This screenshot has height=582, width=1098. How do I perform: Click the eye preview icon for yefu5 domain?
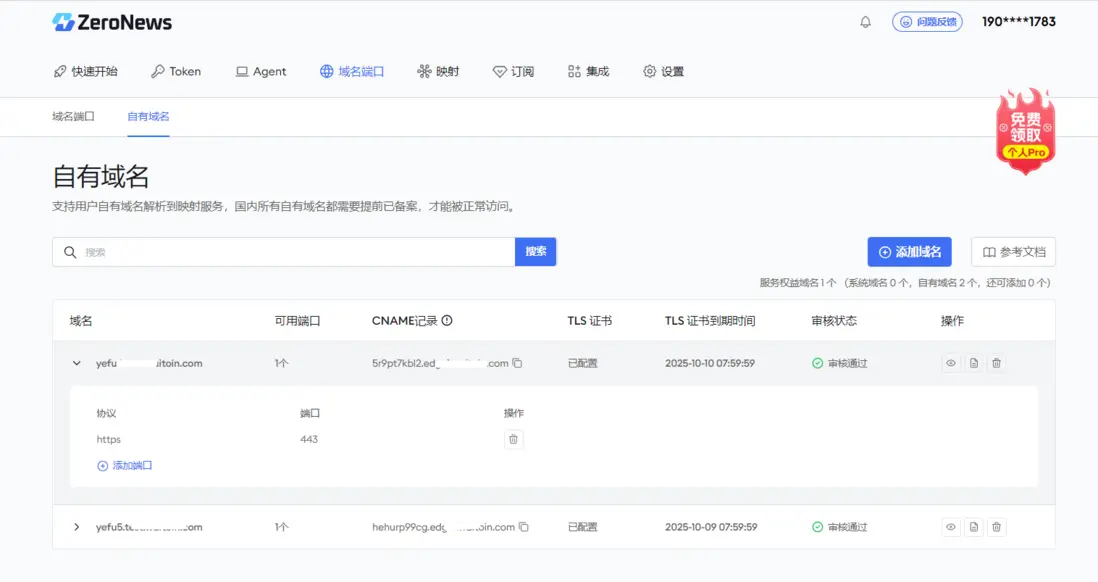[x=950, y=527]
